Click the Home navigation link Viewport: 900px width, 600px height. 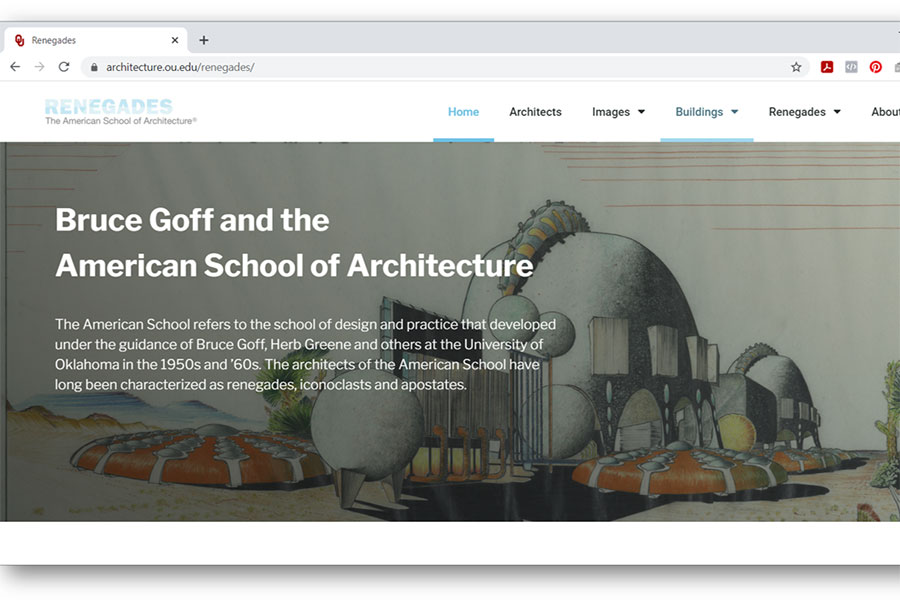tap(463, 111)
